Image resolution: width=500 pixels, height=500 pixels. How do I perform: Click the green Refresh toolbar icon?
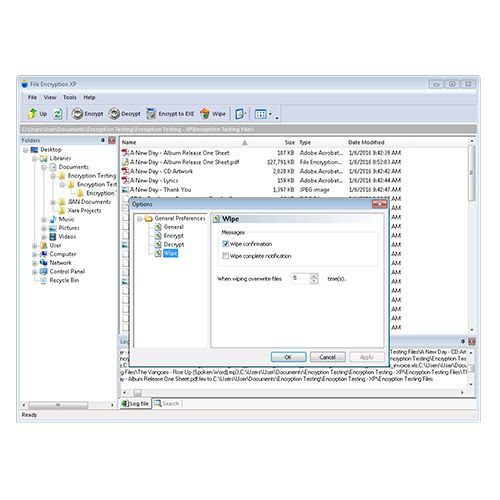click(x=58, y=114)
